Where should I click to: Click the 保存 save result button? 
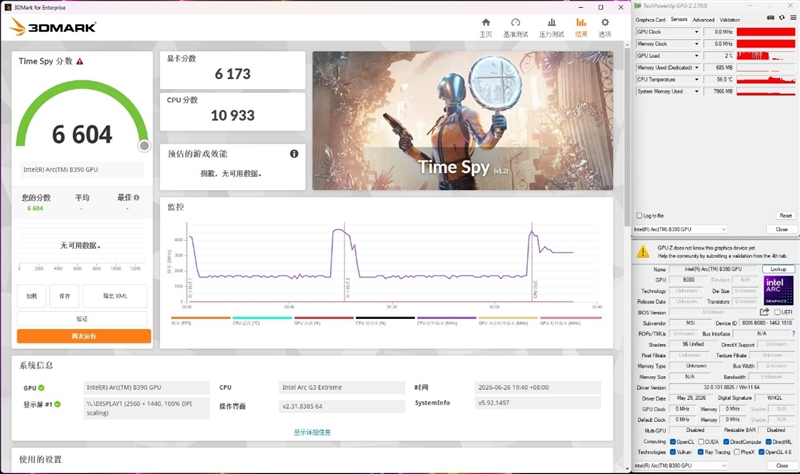[x=64, y=296]
